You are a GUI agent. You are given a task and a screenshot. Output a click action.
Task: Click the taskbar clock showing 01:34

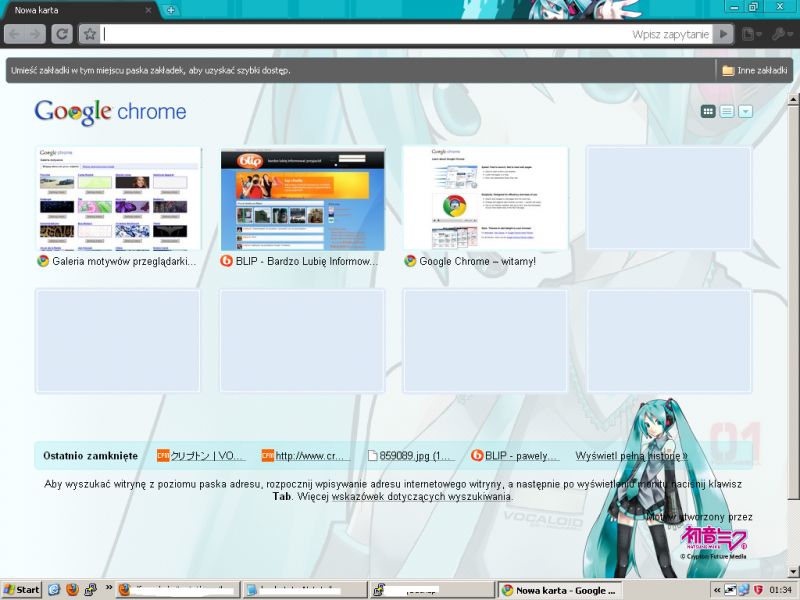click(780, 590)
